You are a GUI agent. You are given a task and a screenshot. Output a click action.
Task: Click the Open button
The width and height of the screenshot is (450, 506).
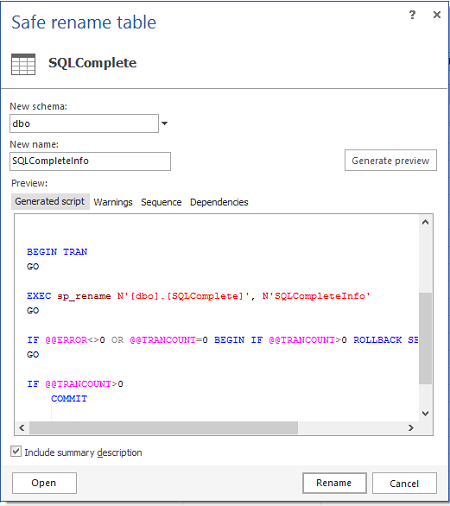(x=44, y=483)
